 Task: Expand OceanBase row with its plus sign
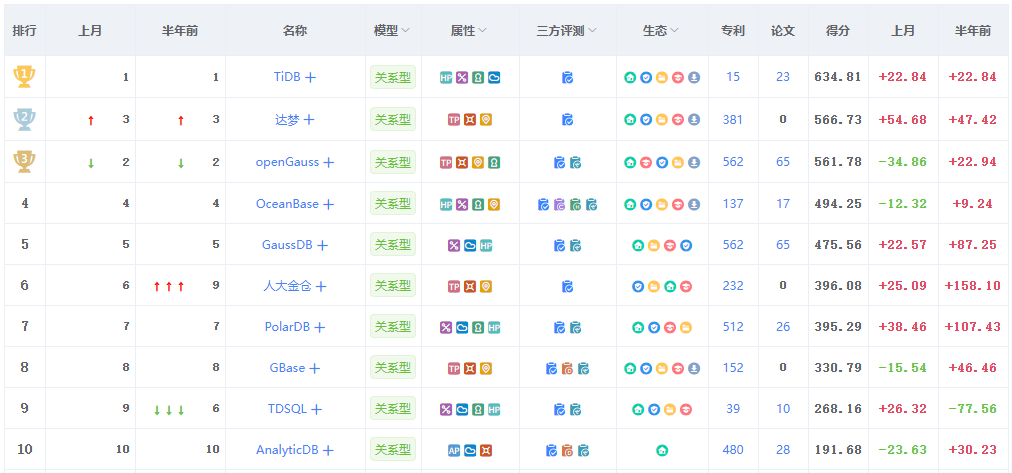(x=329, y=205)
